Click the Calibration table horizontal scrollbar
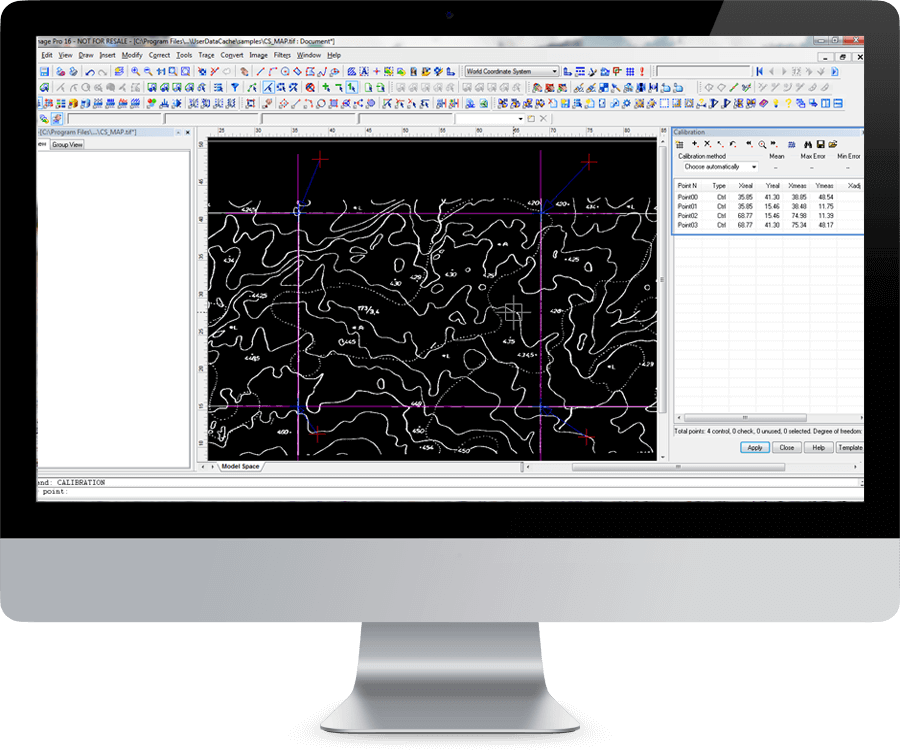This screenshot has height=753, width=900. 744,417
